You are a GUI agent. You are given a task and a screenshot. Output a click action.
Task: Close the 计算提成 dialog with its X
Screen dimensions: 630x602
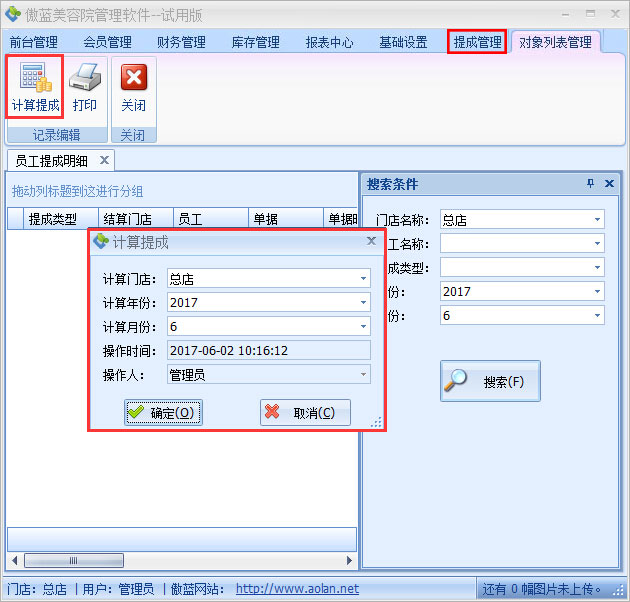point(372,241)
